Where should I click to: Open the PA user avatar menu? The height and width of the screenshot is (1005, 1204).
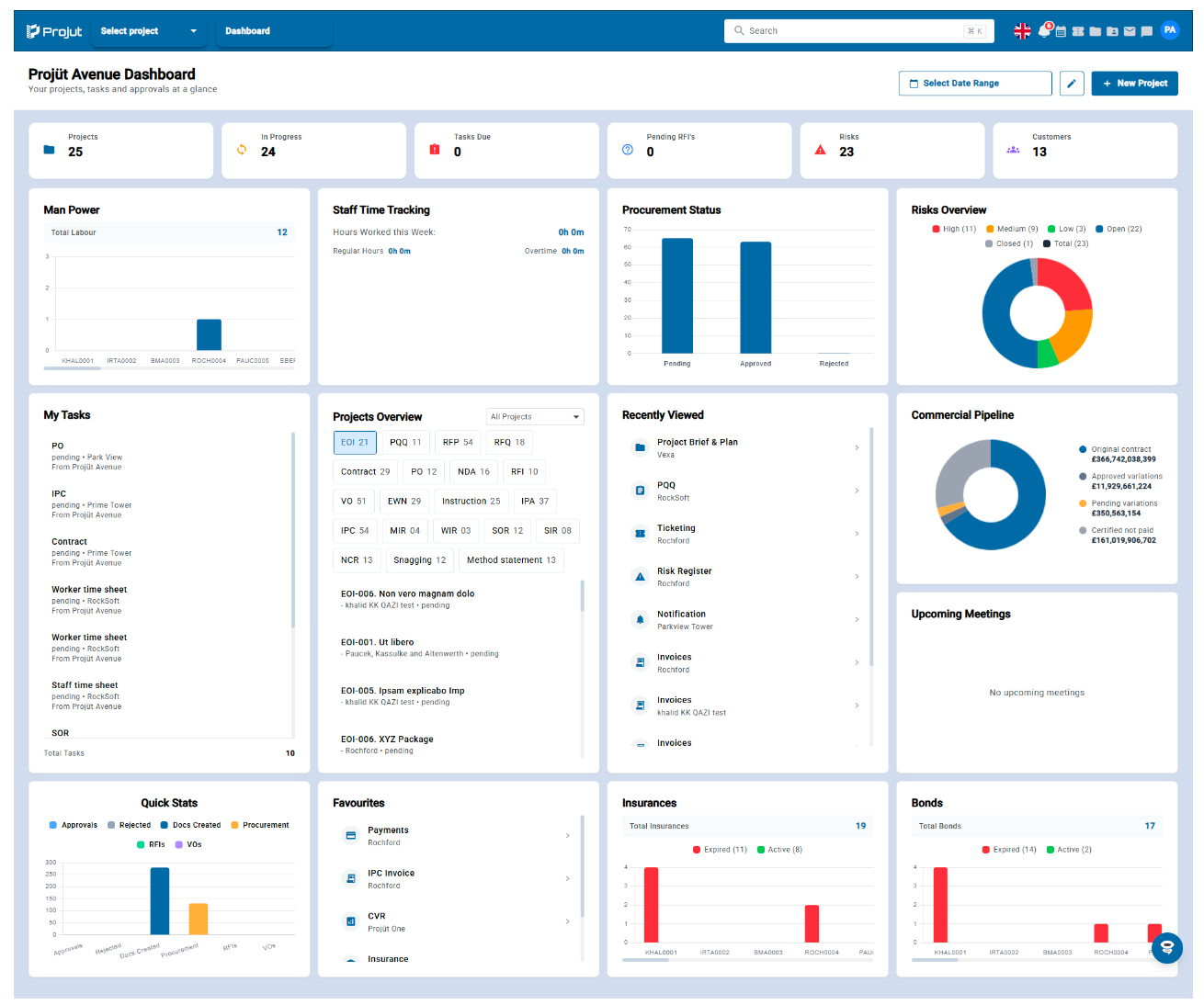click(1170, 30)
